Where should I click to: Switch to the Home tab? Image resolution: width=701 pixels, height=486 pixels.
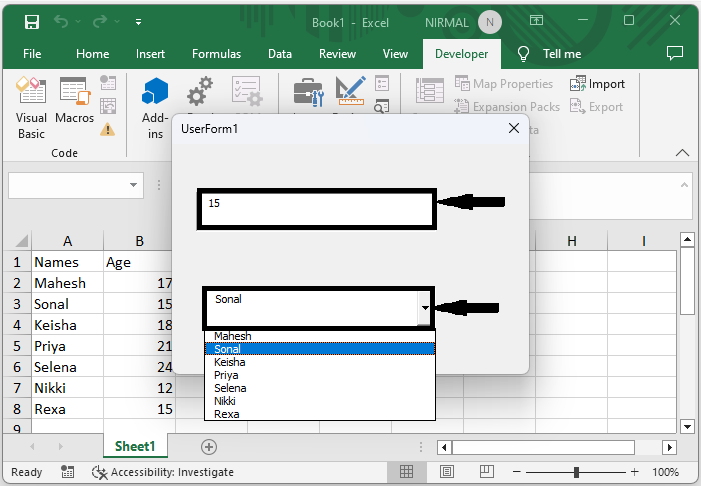click(x=93, y=54)
